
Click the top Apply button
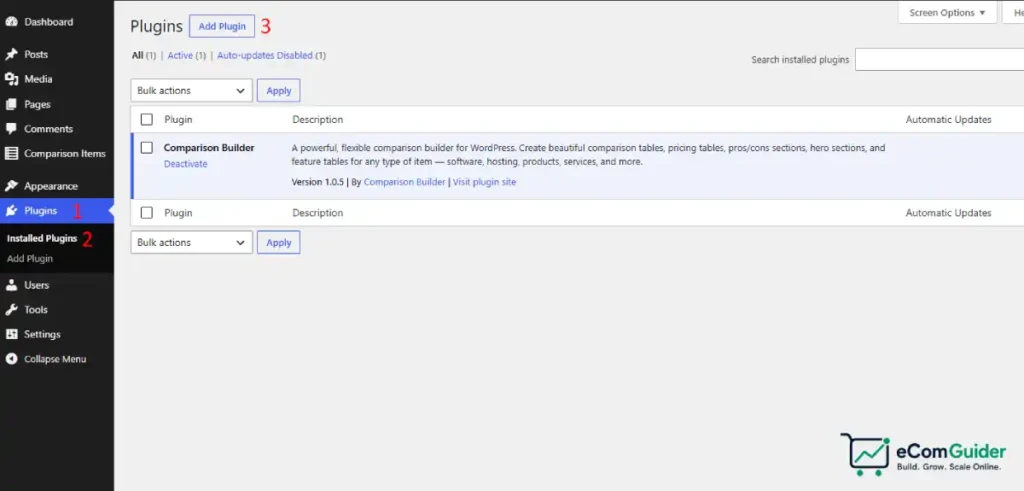pos(279,91)
